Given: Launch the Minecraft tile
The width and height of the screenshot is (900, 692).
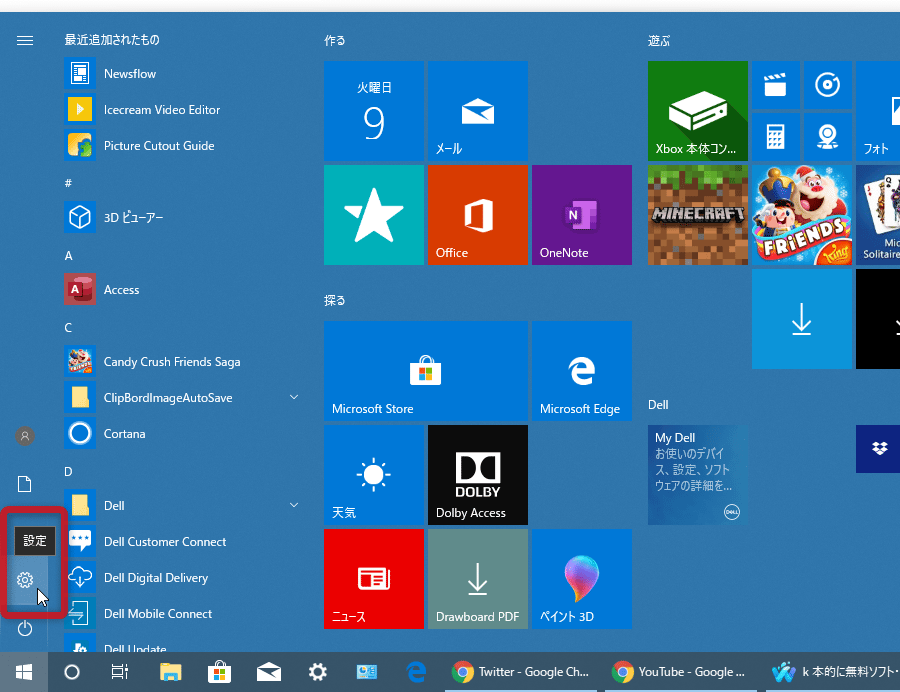Looking at the screenshot, I should [x=697, y=215].
